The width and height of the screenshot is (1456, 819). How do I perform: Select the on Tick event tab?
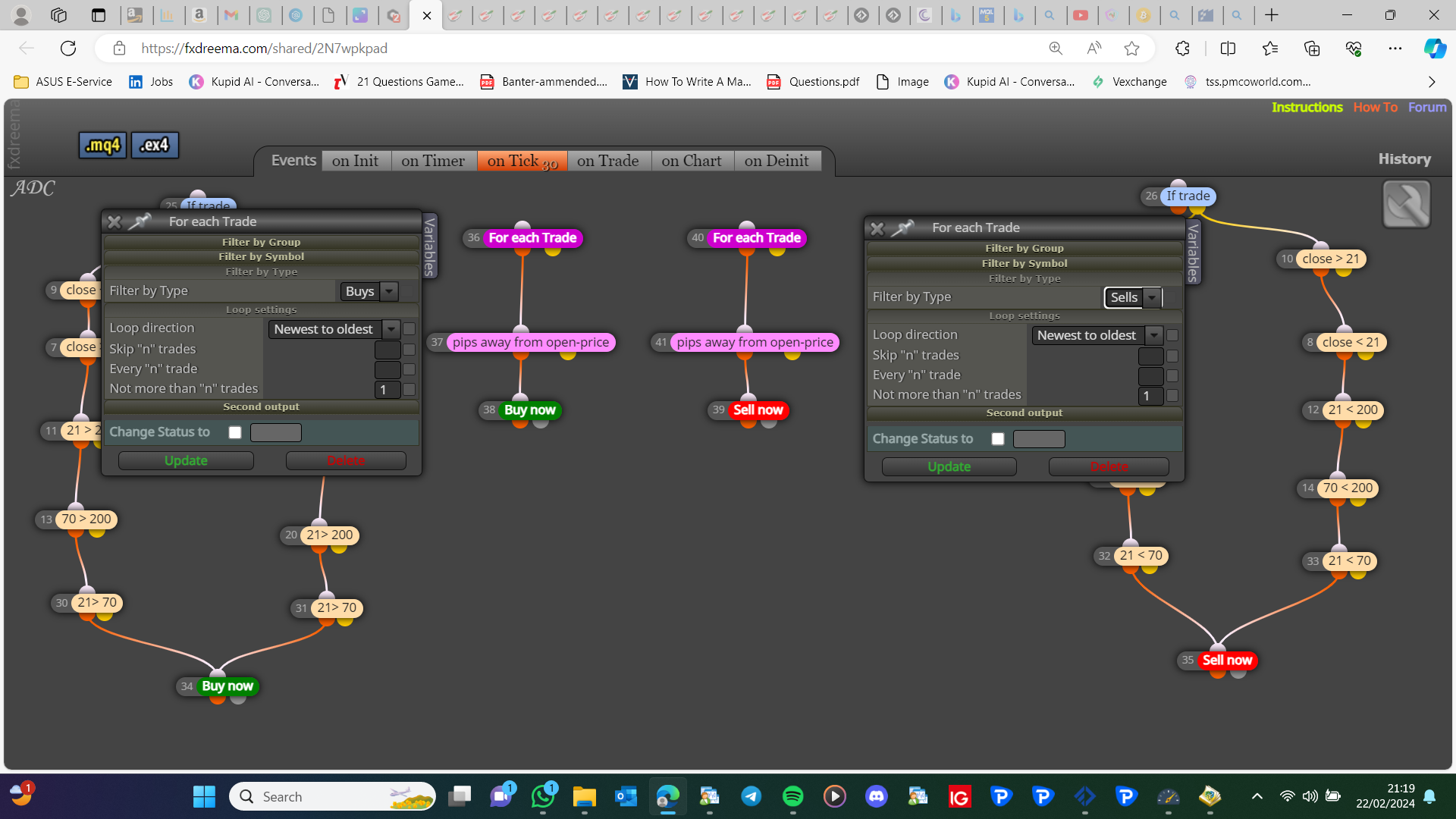(x=522, y=161)
